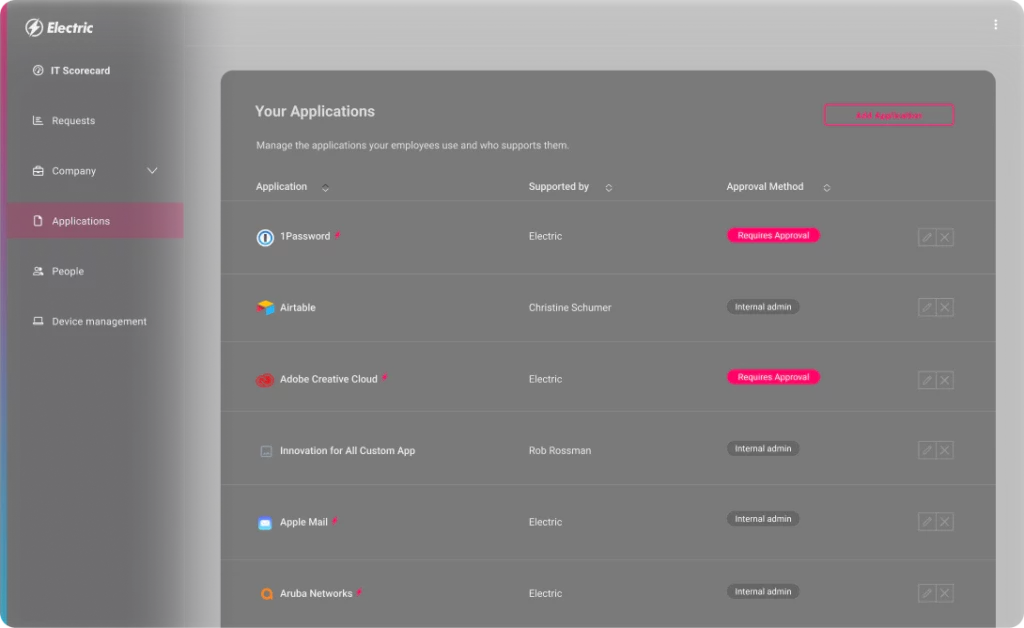The height and width of the screenshot is (628, 1024).
Task: Click the lightning bolt next to 1Password
Action: point(339,234)
